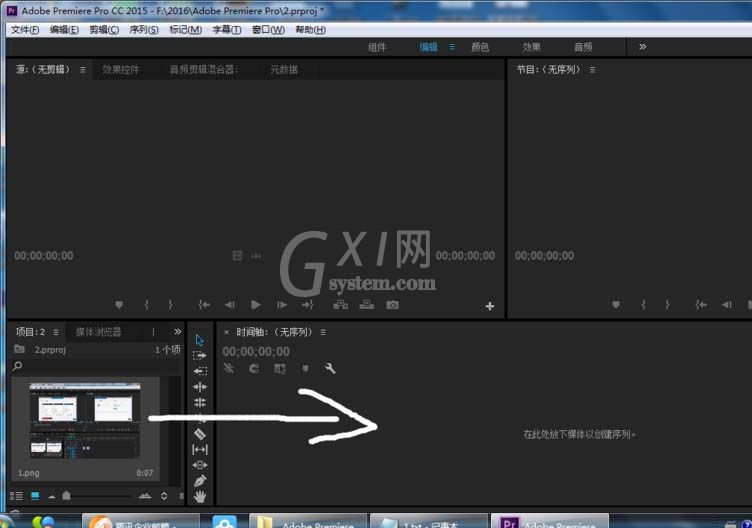Viewport: 752px width, 528px height.
Task: Open the Program monitor panel menu
Action: coord(592,70)
